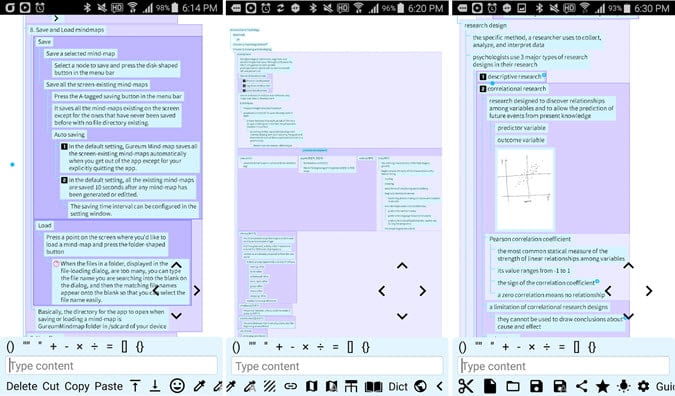Tap the right navigation arrow in middle screen
675x396 pixels.
coord(422,291)
